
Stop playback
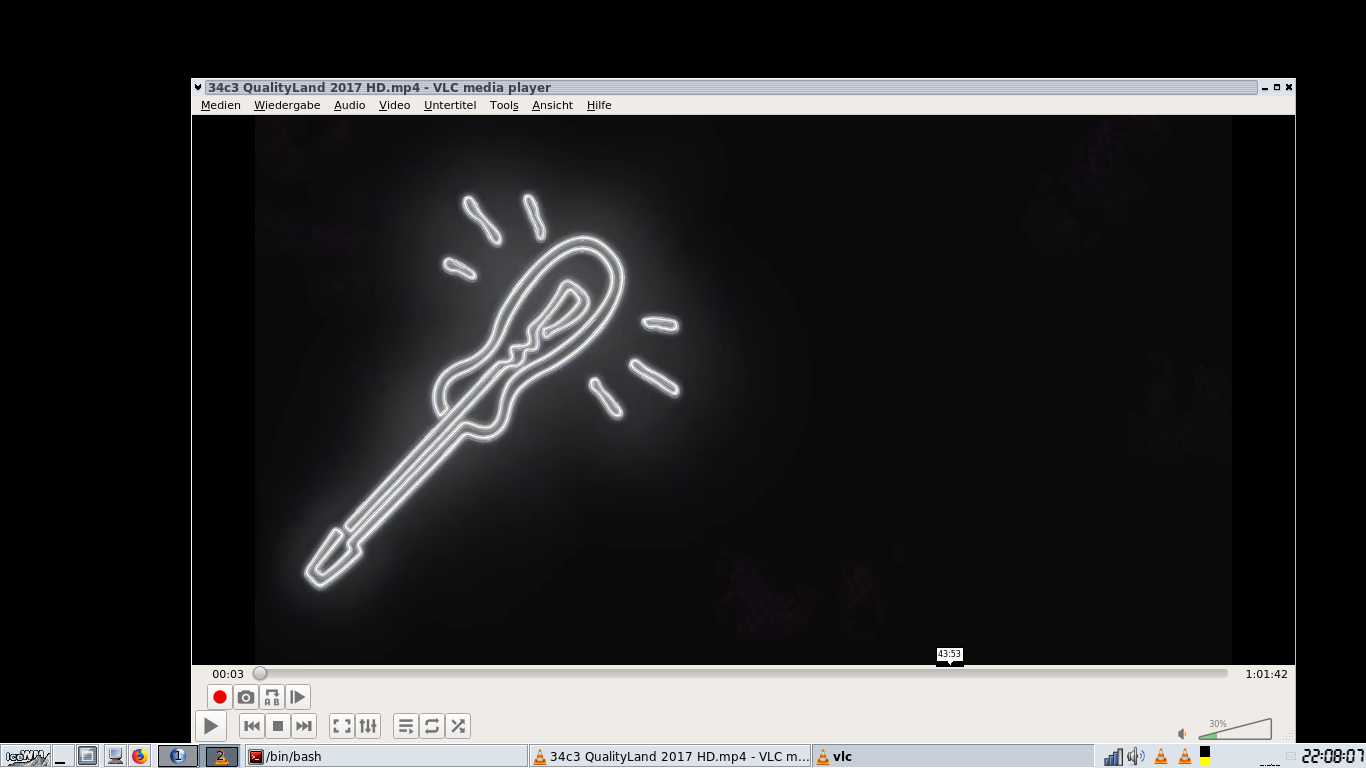pyautogui.click(x=278, y=726)
